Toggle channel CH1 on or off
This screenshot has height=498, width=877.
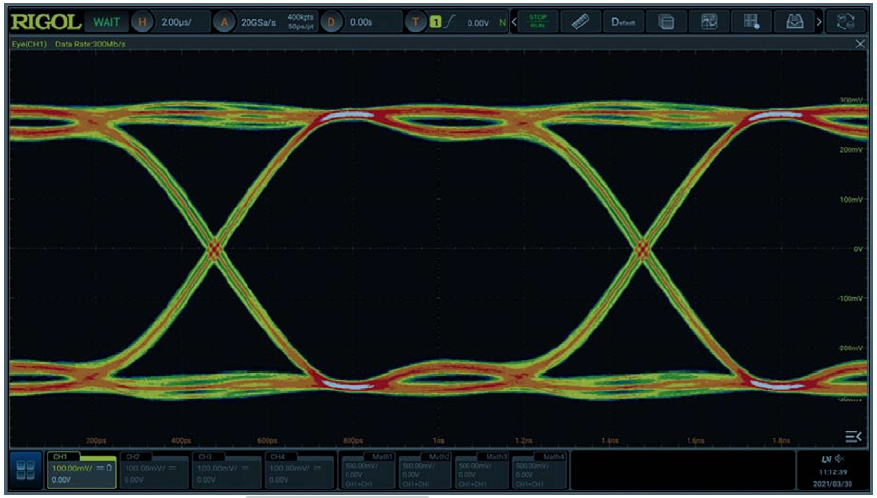tap(75, 468)
